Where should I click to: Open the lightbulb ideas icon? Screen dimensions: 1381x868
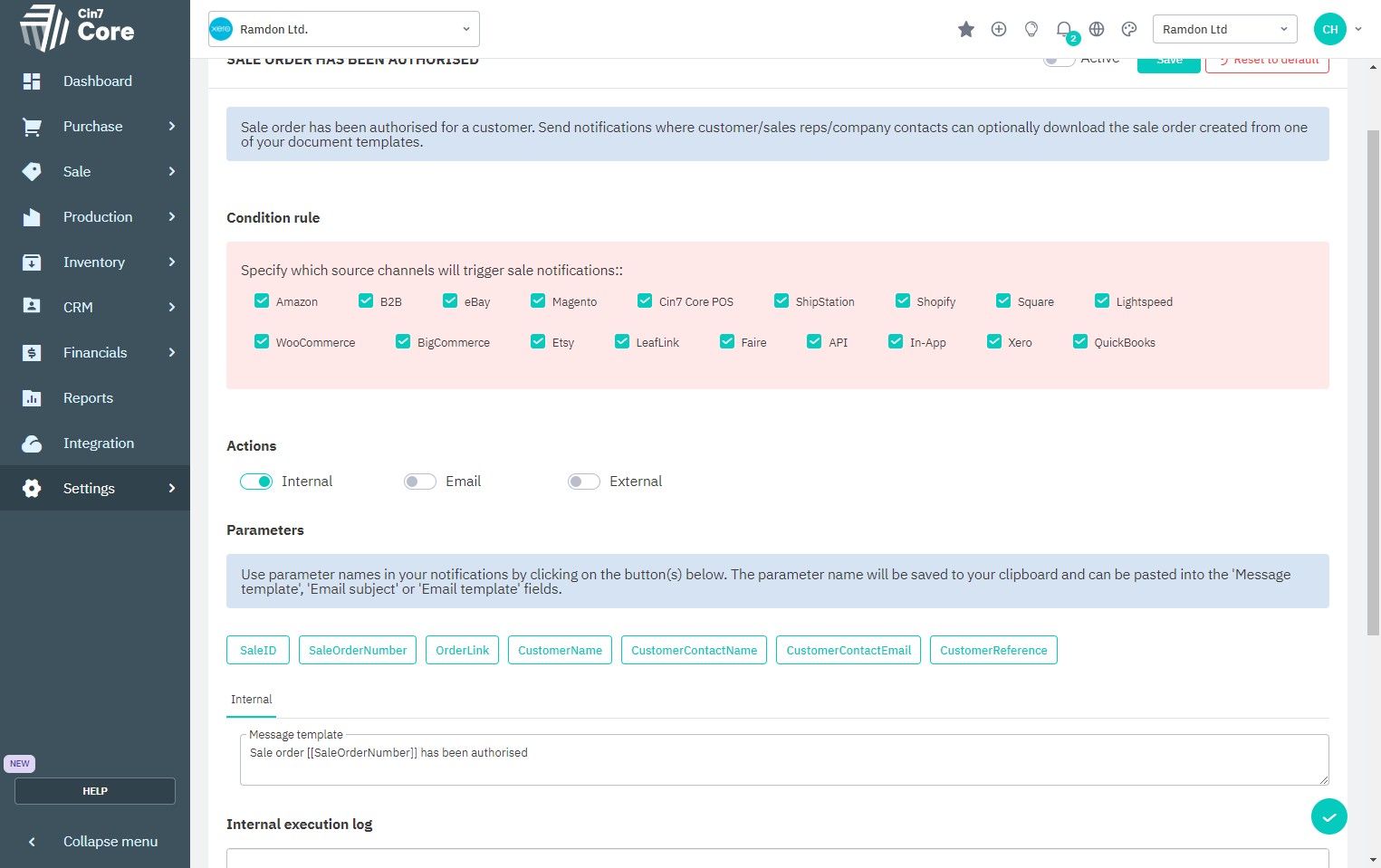tap(1031, 30)
